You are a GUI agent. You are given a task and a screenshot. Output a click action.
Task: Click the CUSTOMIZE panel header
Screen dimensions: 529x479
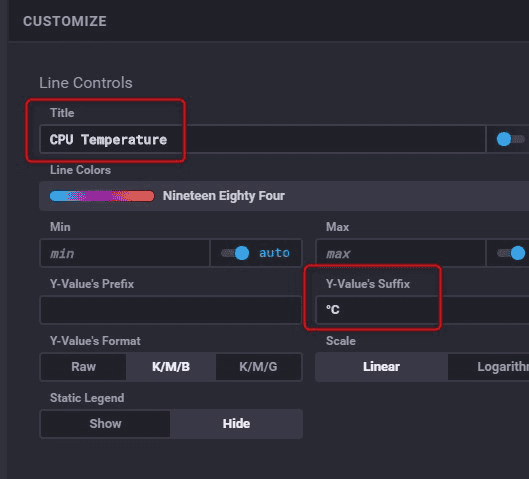coord(65,21)
